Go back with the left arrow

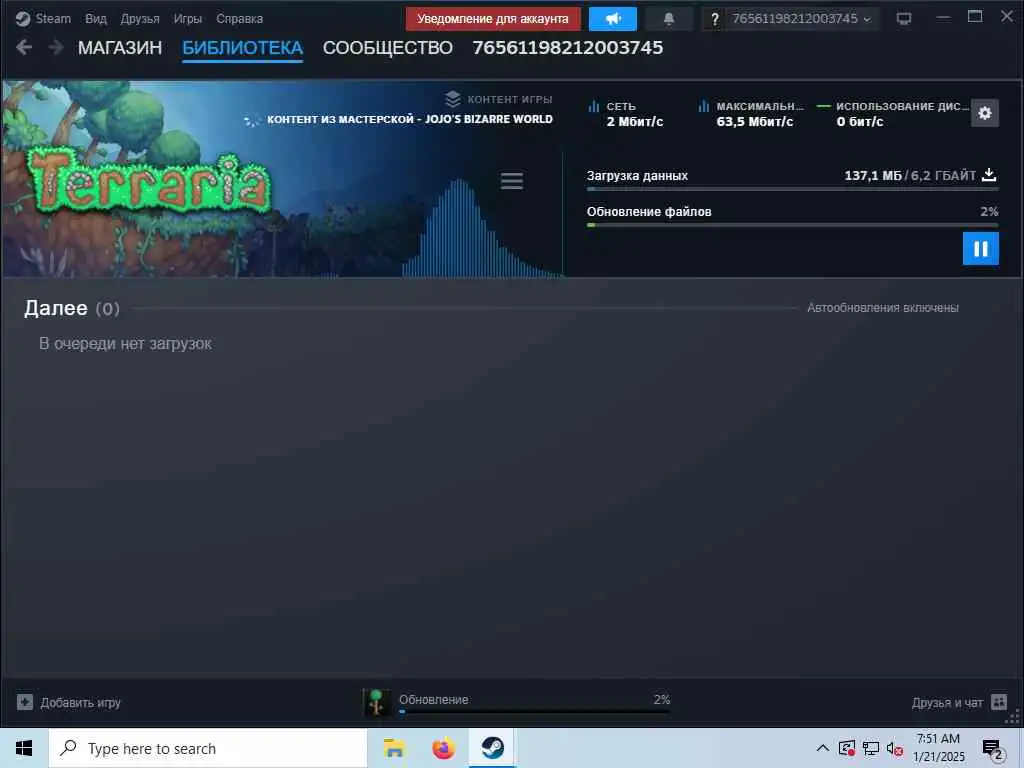click(x=24, y=47)
